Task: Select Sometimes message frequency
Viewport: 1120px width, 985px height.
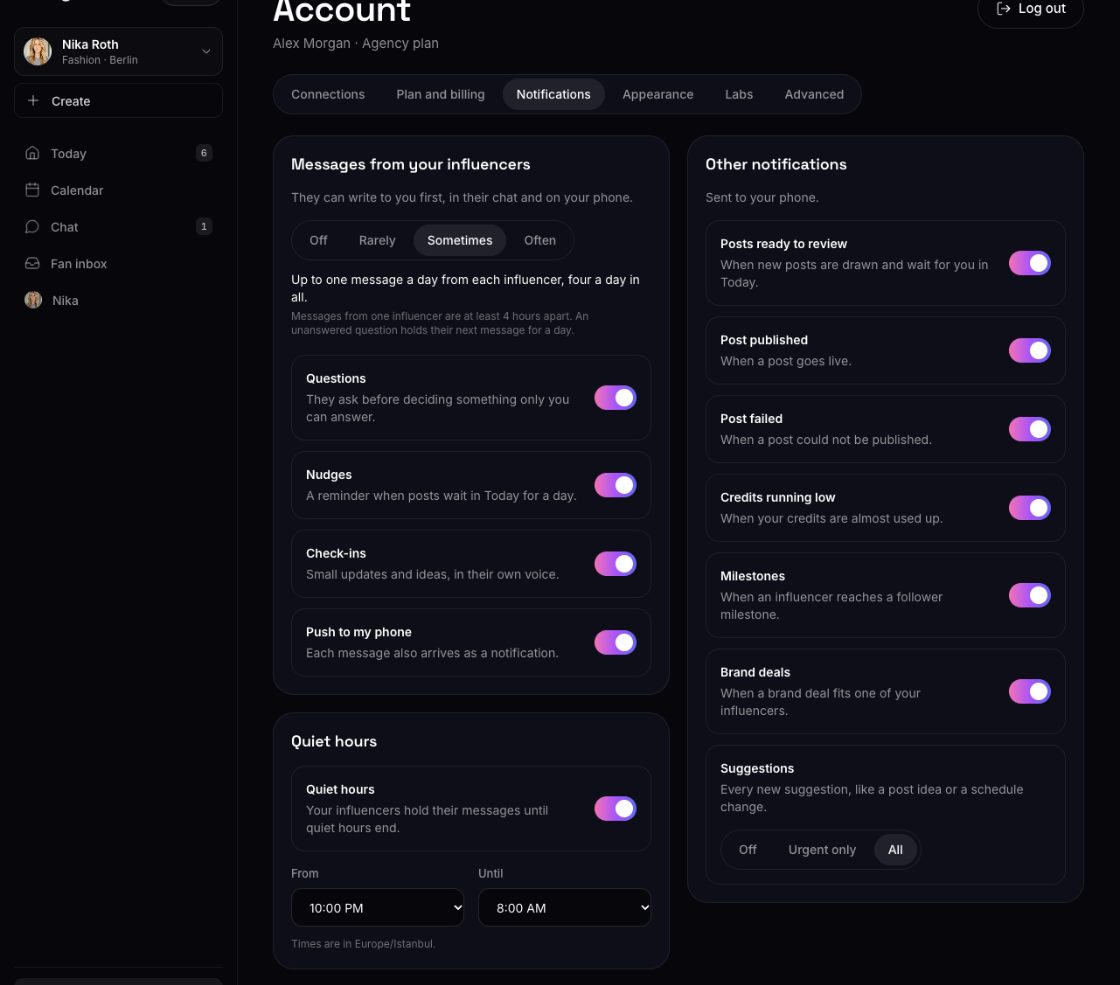Action: 460,241
